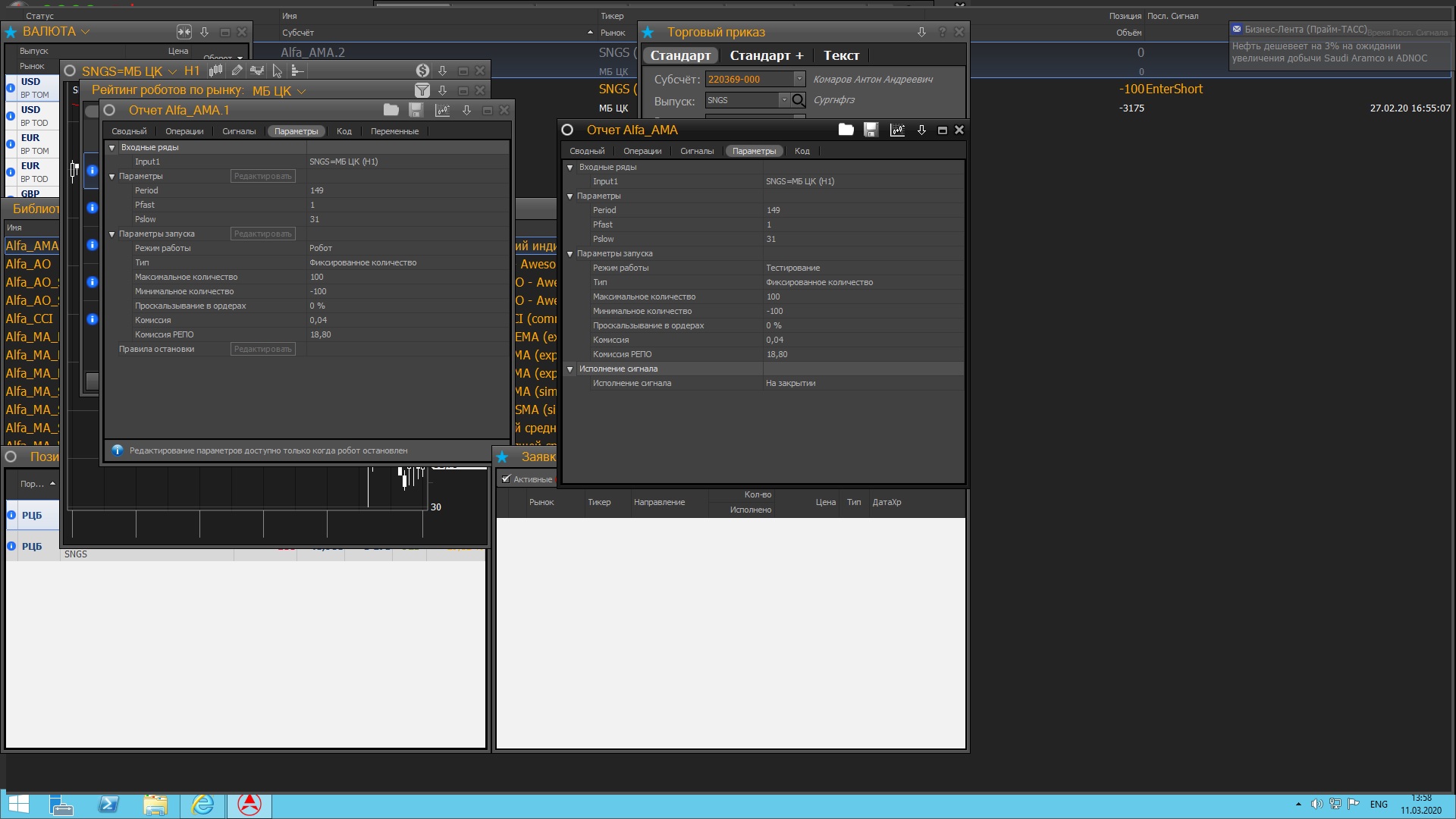Open the robot rating filter icon

tap(422, 90)
